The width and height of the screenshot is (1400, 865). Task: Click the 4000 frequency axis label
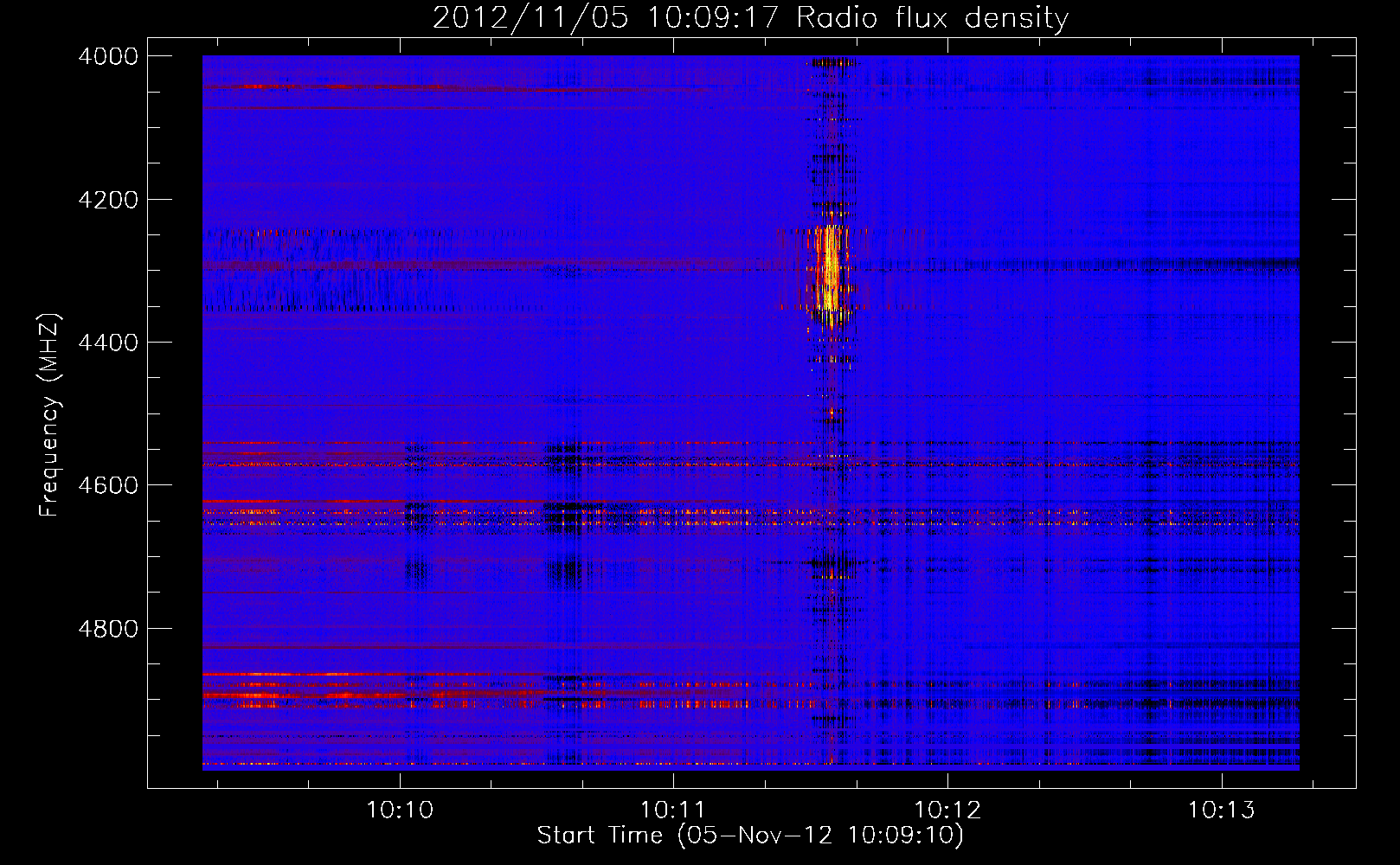click(x=107, y=56)
